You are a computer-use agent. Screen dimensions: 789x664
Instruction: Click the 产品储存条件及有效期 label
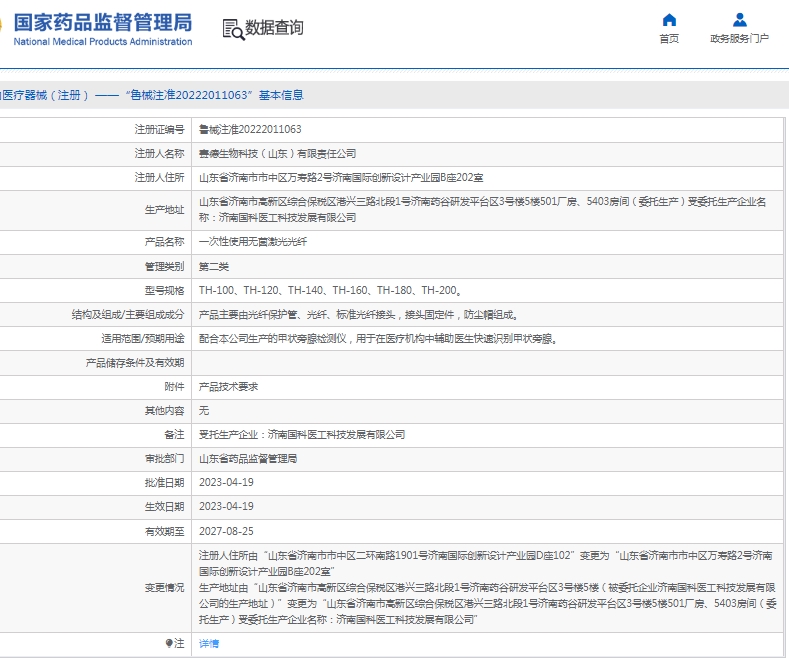[x=135, y=363]
